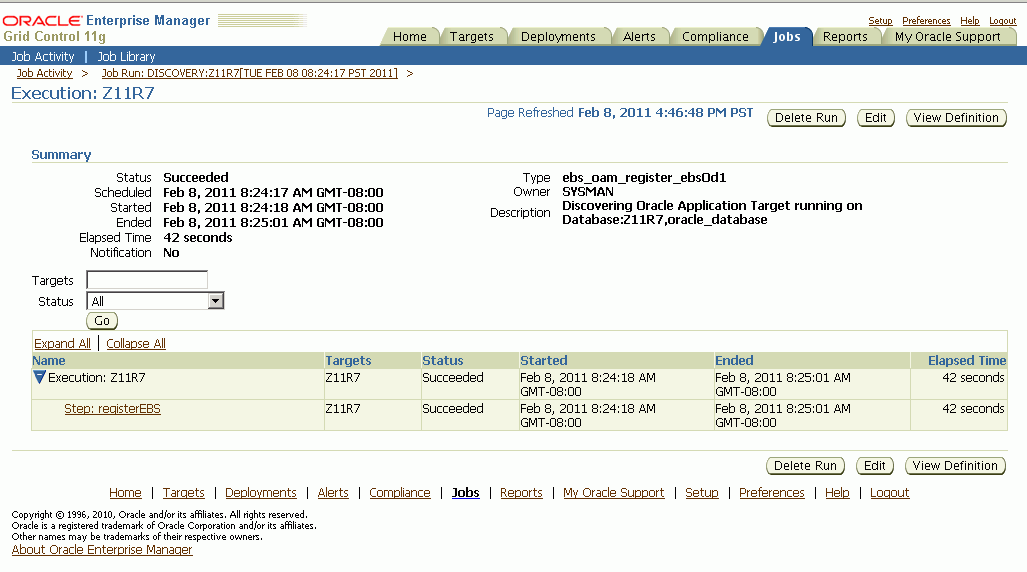Open About Oracle Enterprise Manager link

[x=102, y=550]
